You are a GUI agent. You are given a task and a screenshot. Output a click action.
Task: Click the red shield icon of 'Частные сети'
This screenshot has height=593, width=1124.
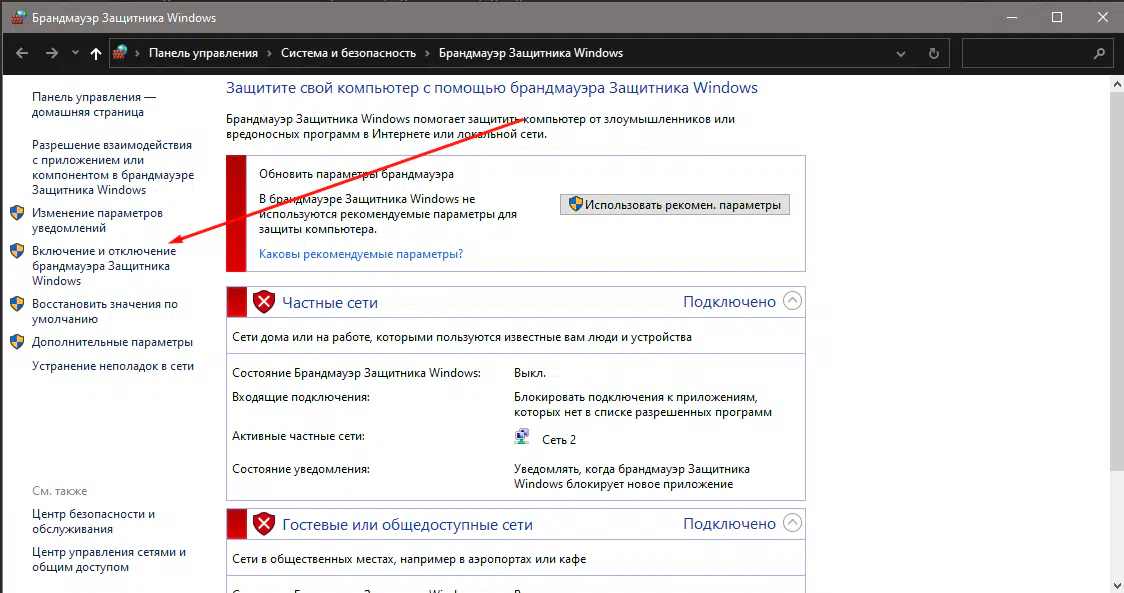click(264, 302)
